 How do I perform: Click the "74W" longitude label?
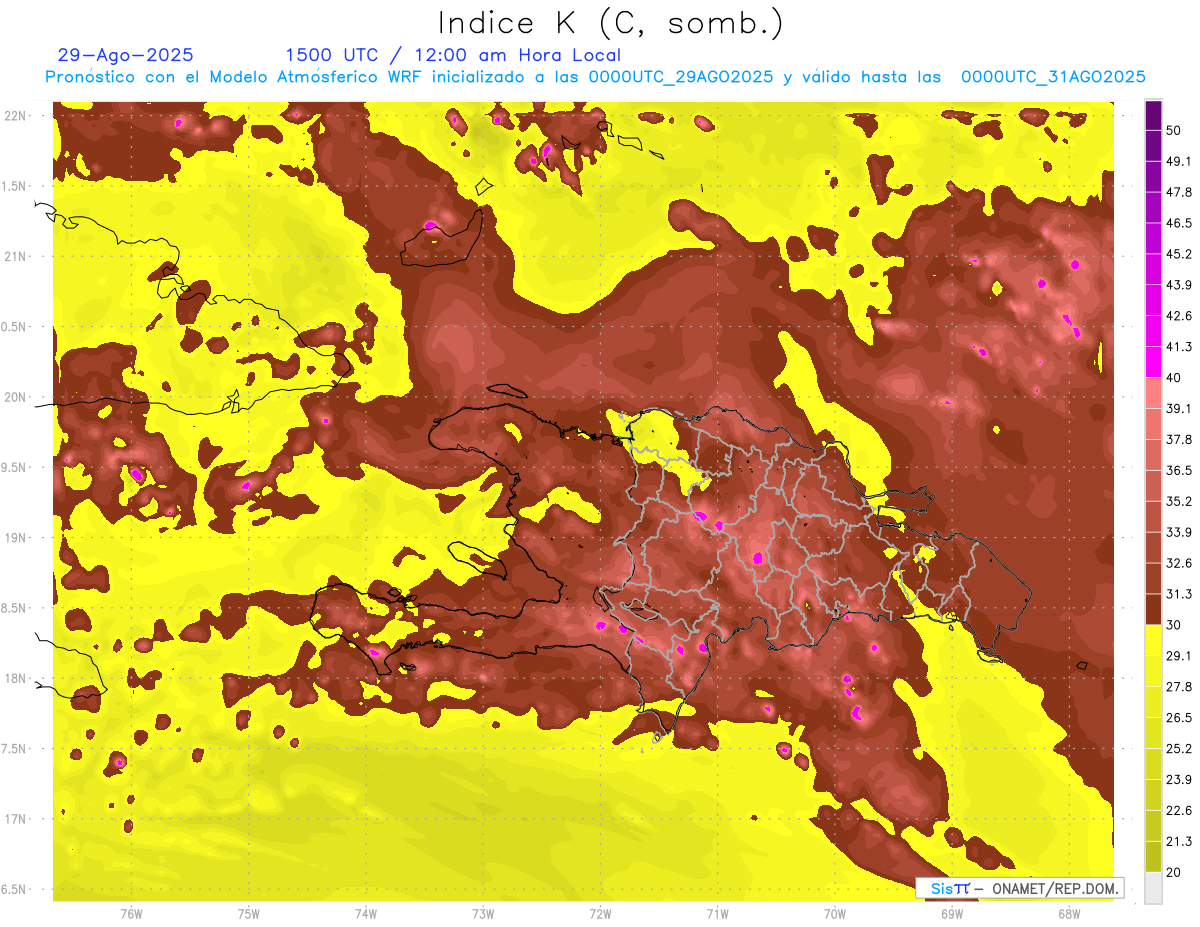(x=365, y=913)
